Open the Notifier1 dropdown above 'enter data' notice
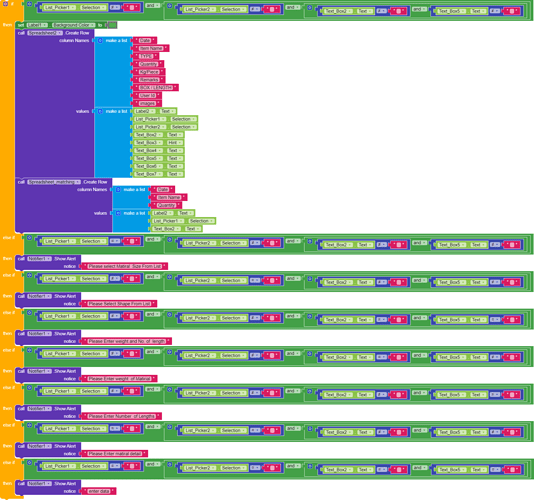Screen dimensions: 534x500 (39, 483)
